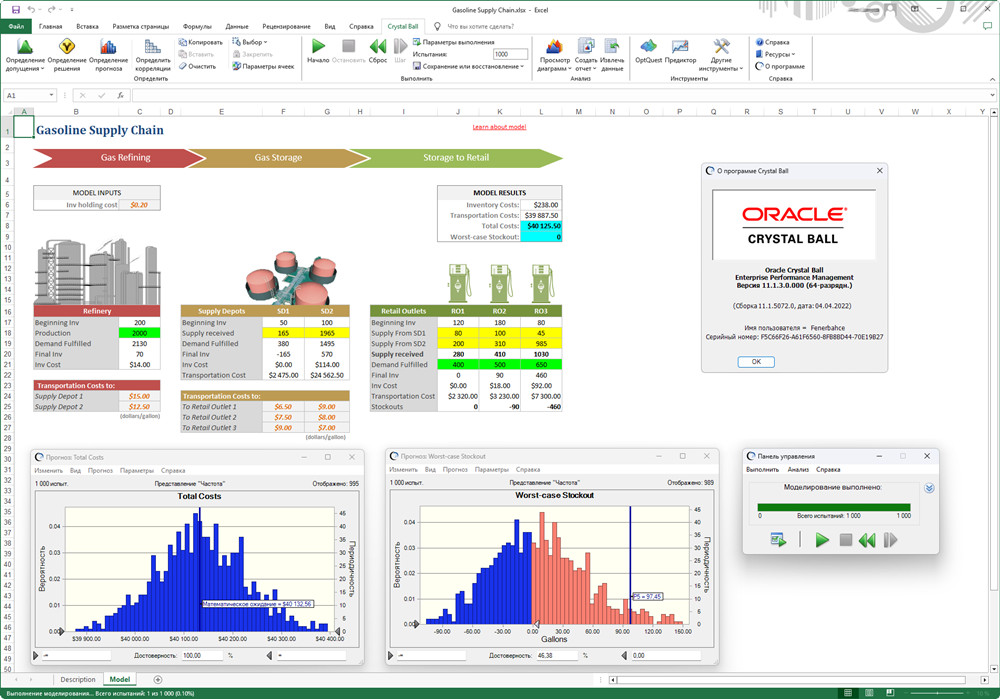Image resolution: width=1000 pixels, height=699 pixels.
Task: Click the Определение прогноза forecast icon
Action: pos(108,47)
